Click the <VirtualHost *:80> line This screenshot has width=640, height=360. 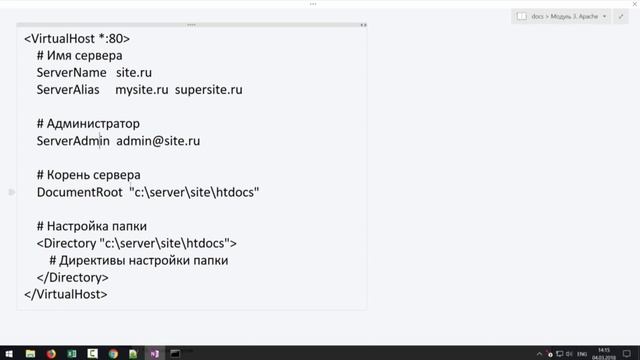(77, 38)
